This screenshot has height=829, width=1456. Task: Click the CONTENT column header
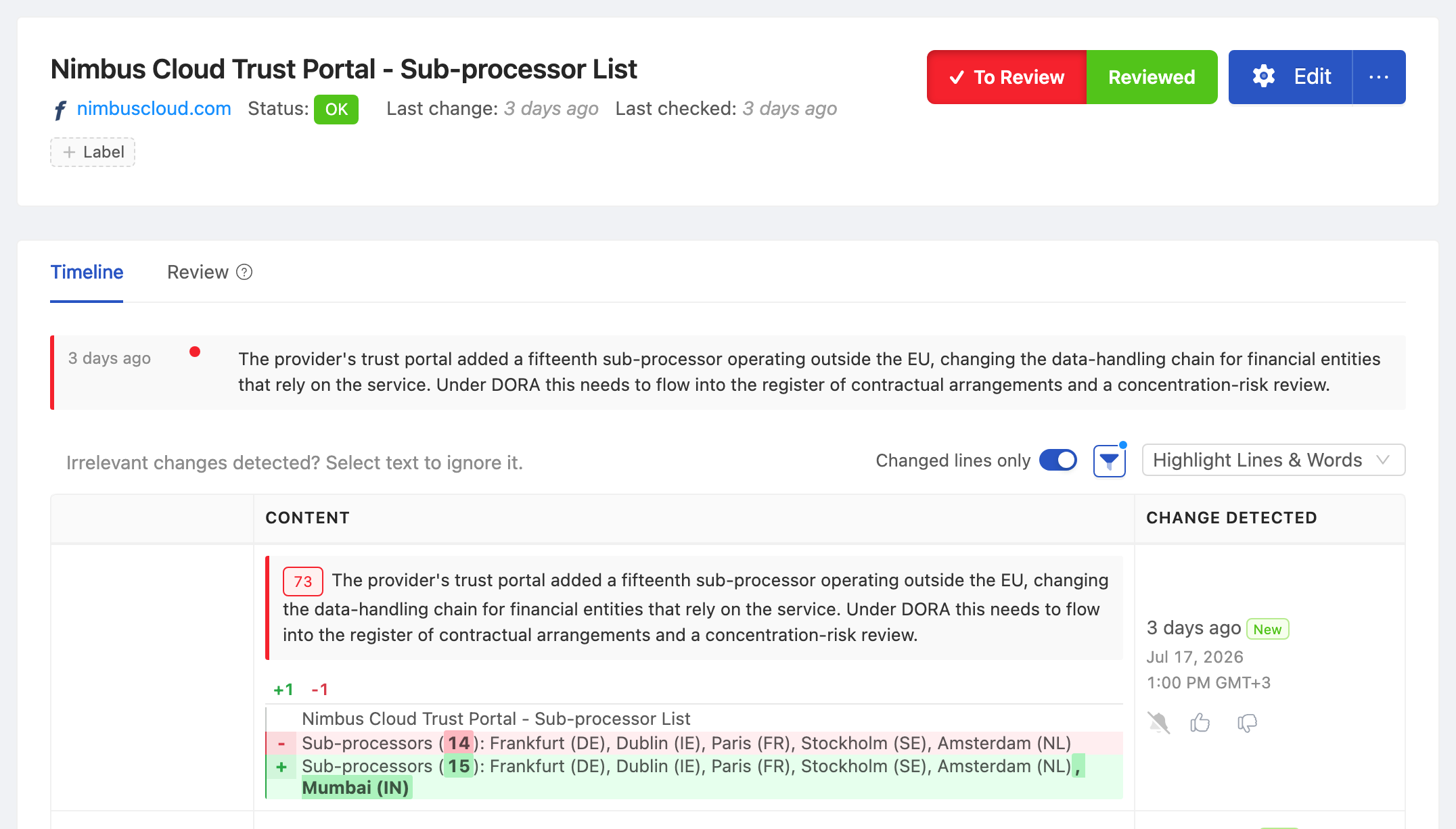[x=307, y=518]
